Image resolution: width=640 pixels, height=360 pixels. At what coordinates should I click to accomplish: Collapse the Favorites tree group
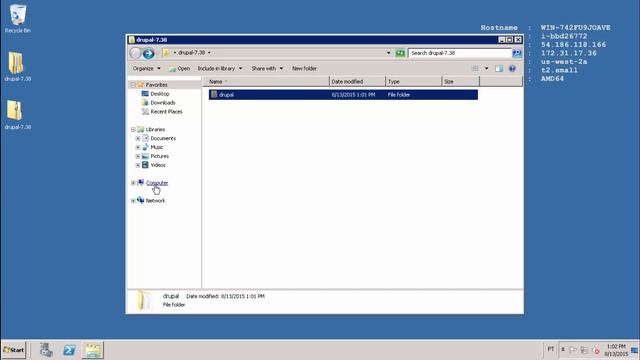click(133, 85)
